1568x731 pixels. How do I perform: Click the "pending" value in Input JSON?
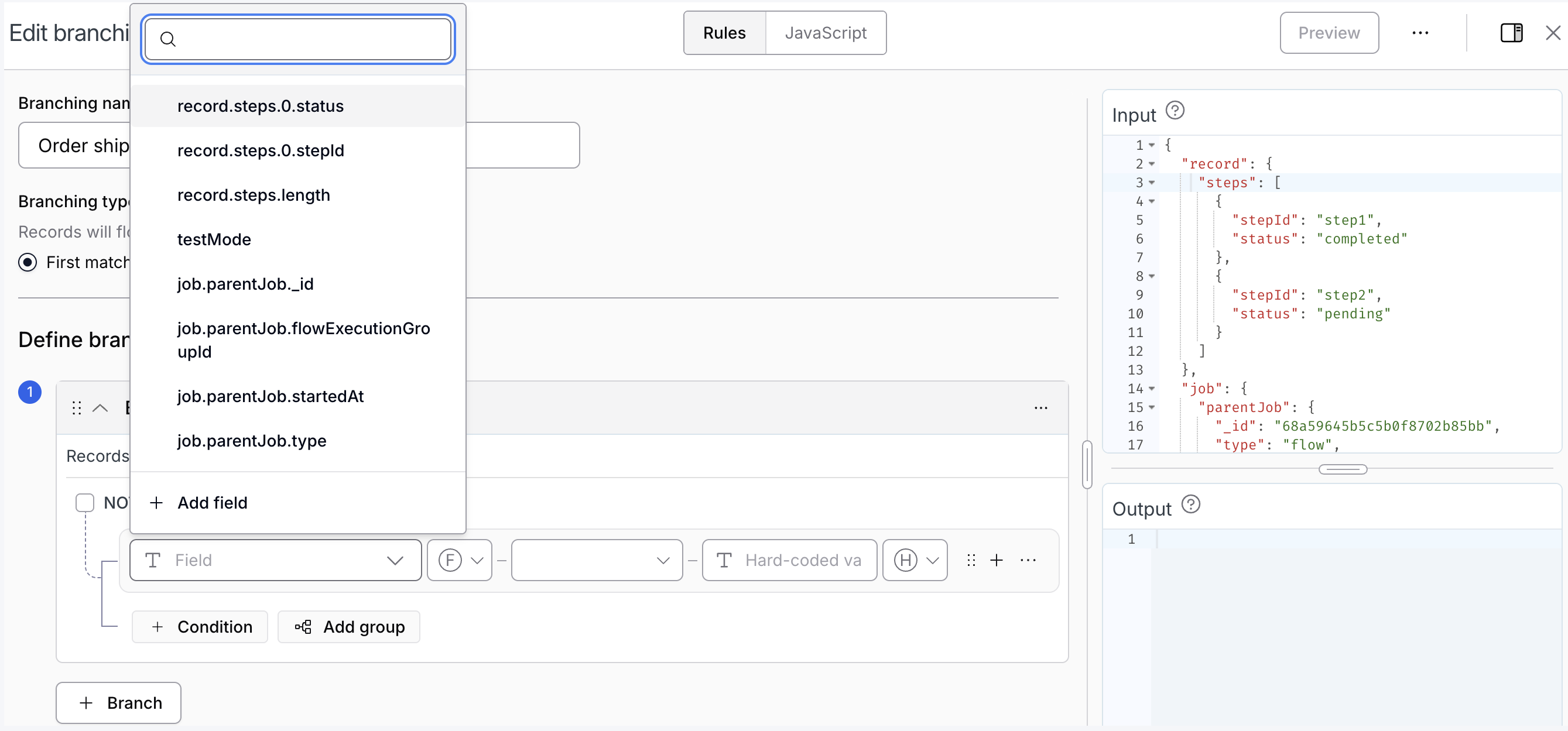(x=1353, y=314)
